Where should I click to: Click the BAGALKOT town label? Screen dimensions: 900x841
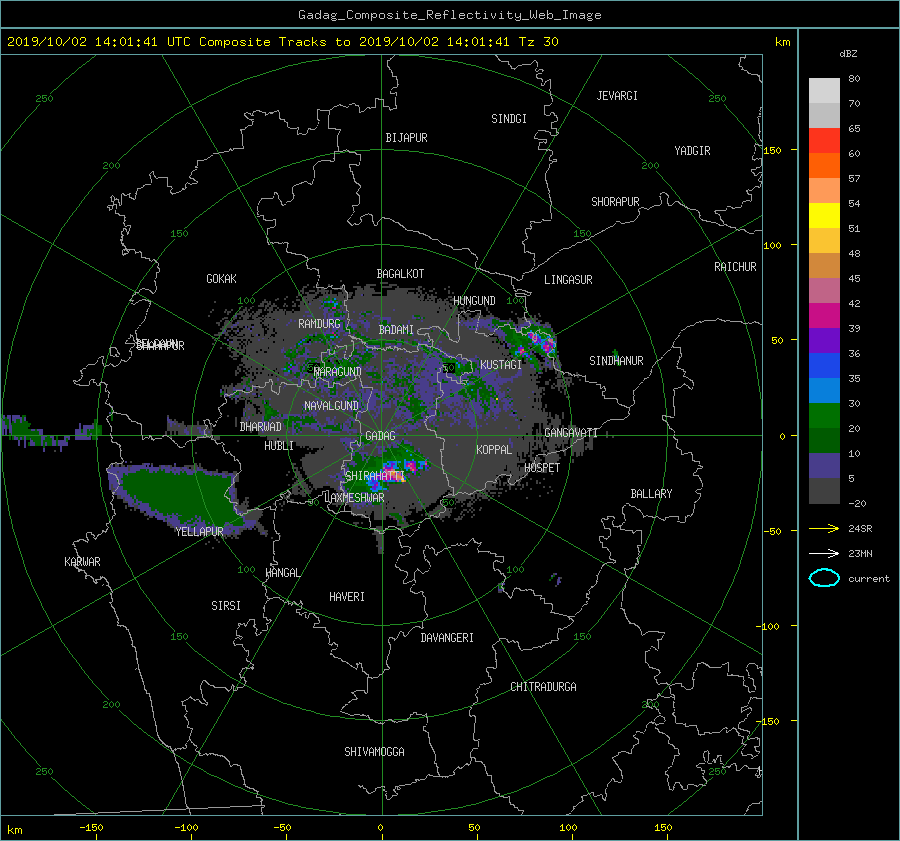point(400,274)
